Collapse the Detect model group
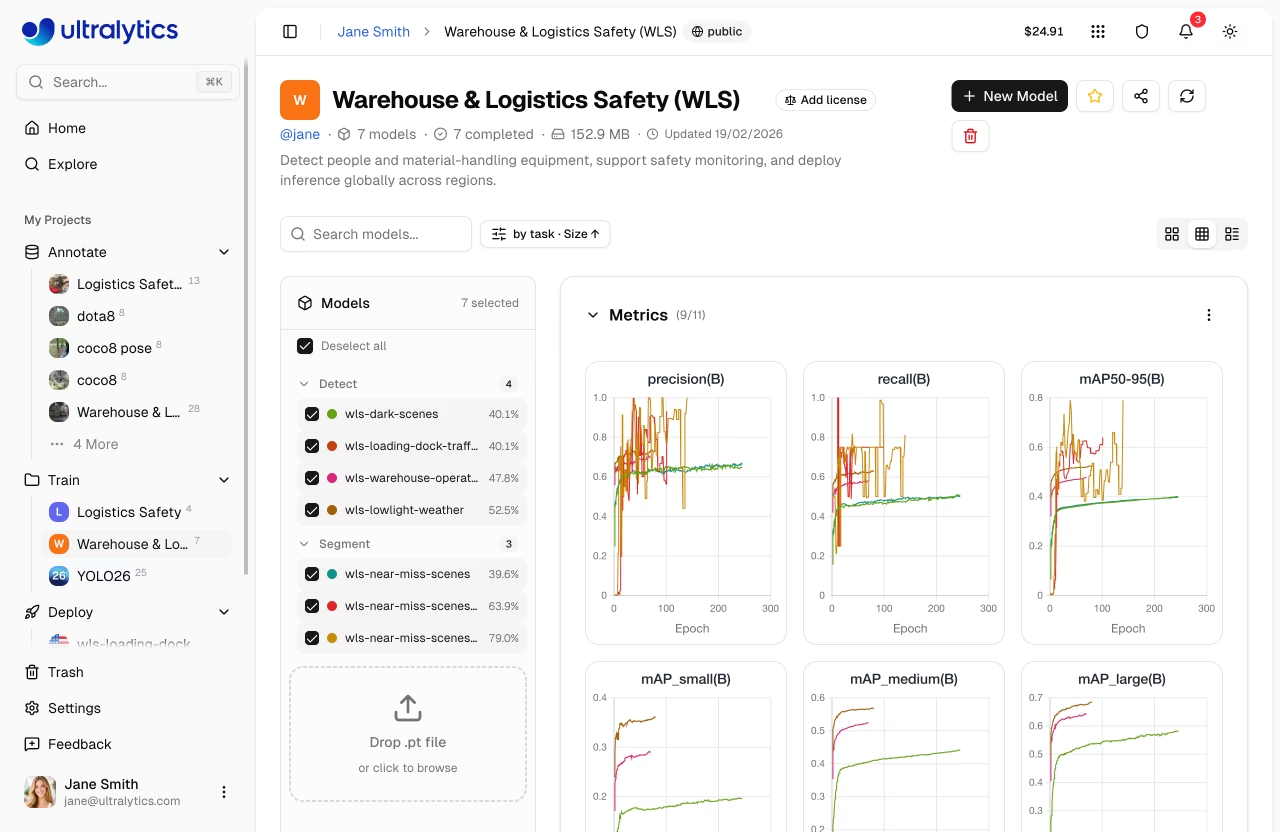This screenshot has height=832, width=1280. (304, 384)
